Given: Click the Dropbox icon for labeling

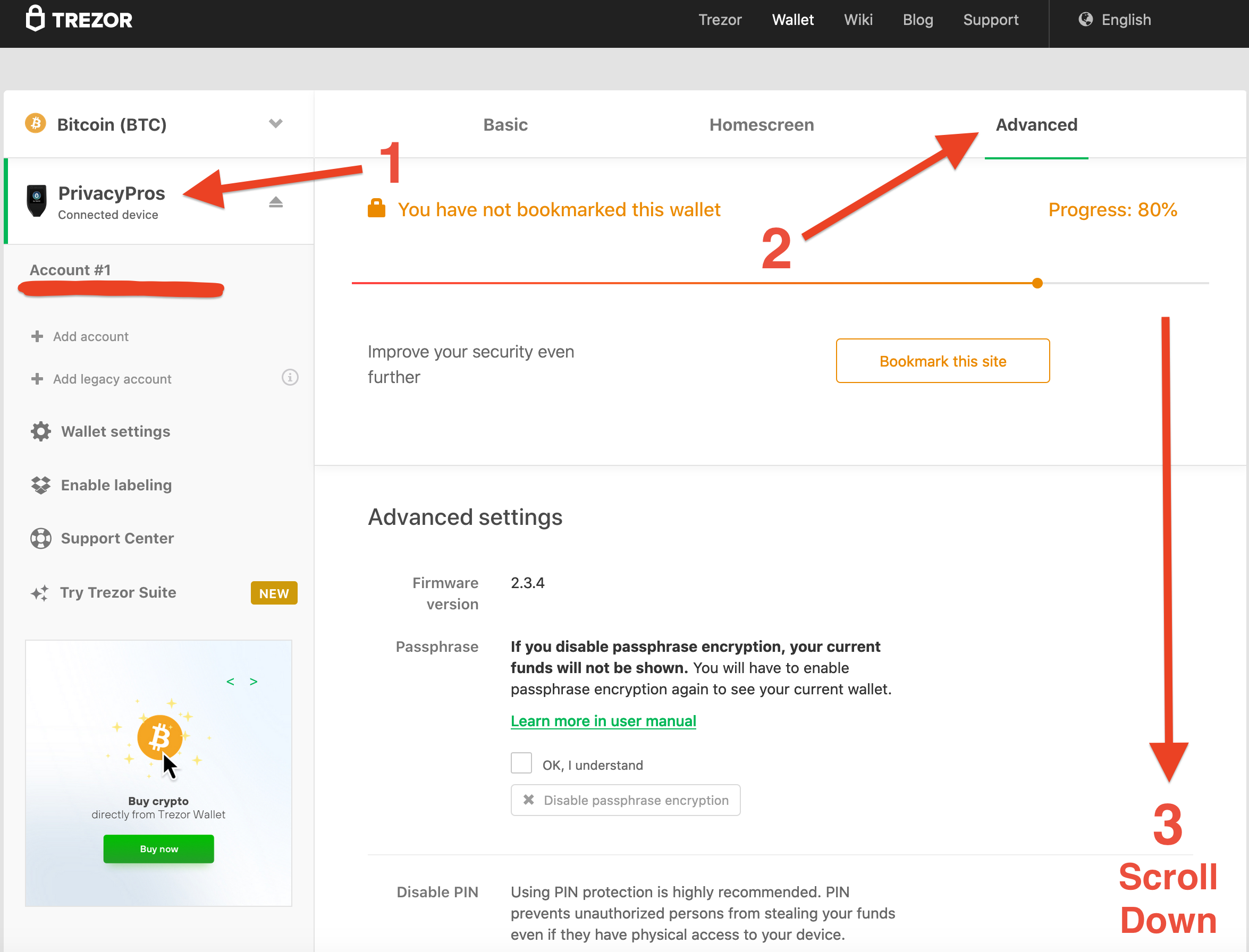Looking at the screenshot, I should pos(41,485).
